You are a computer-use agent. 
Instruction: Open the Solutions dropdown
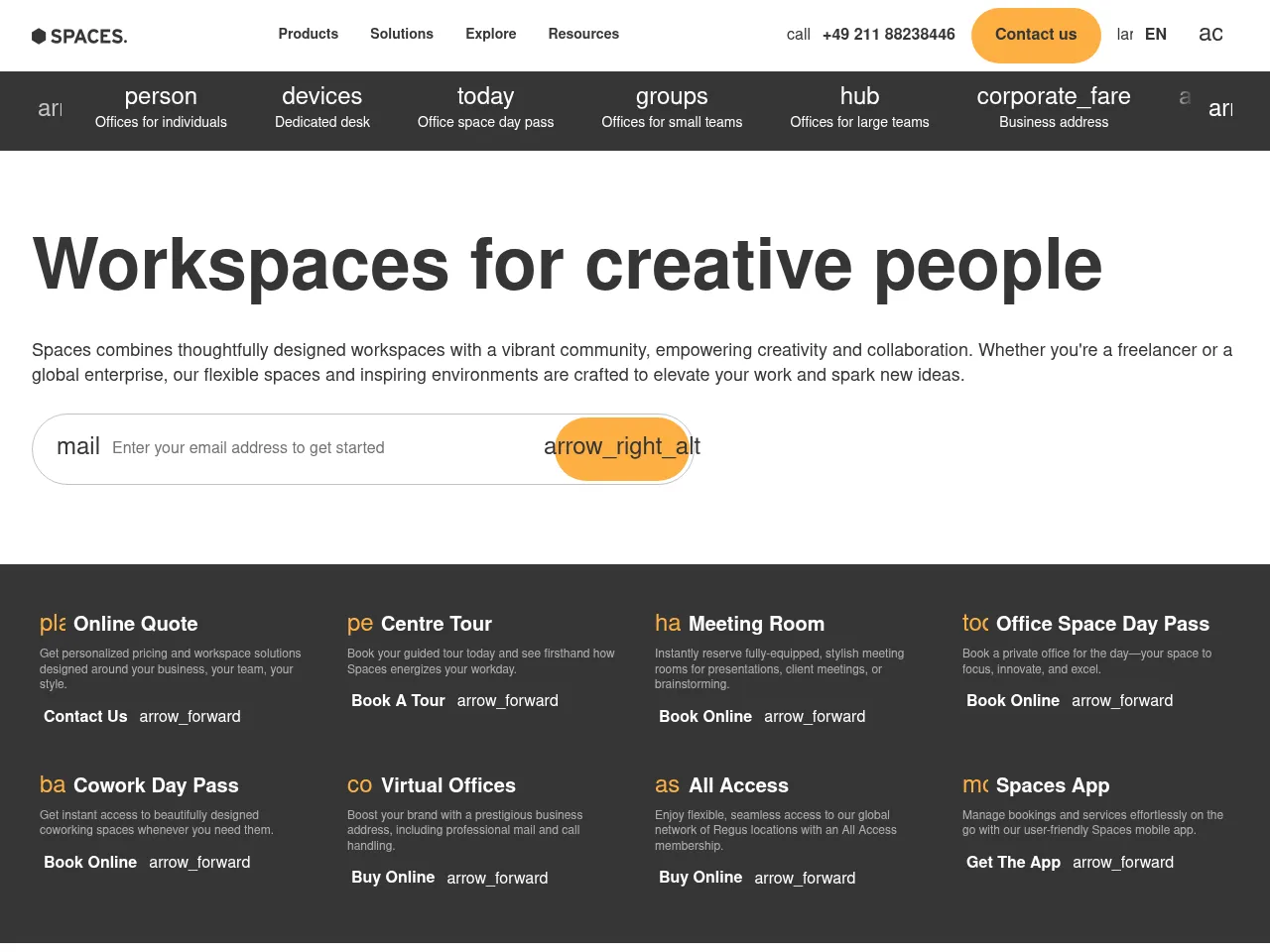[x=401, y=34]
